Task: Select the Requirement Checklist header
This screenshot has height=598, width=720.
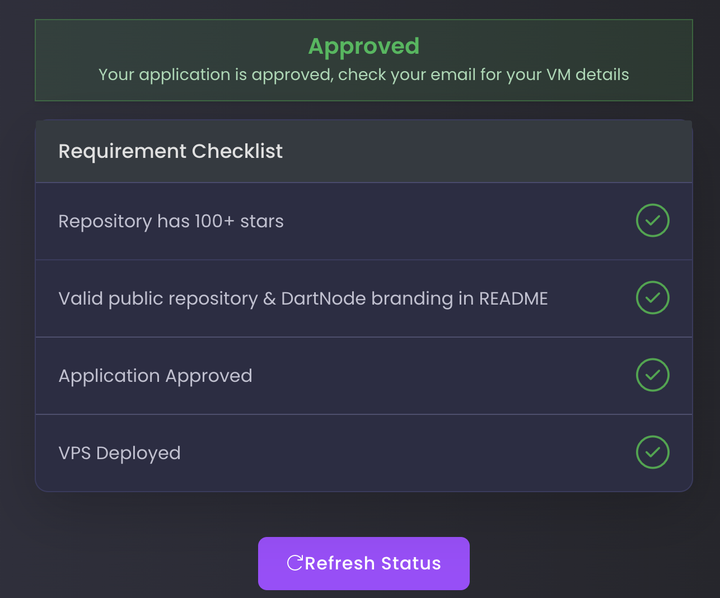Action: (170, 152)
